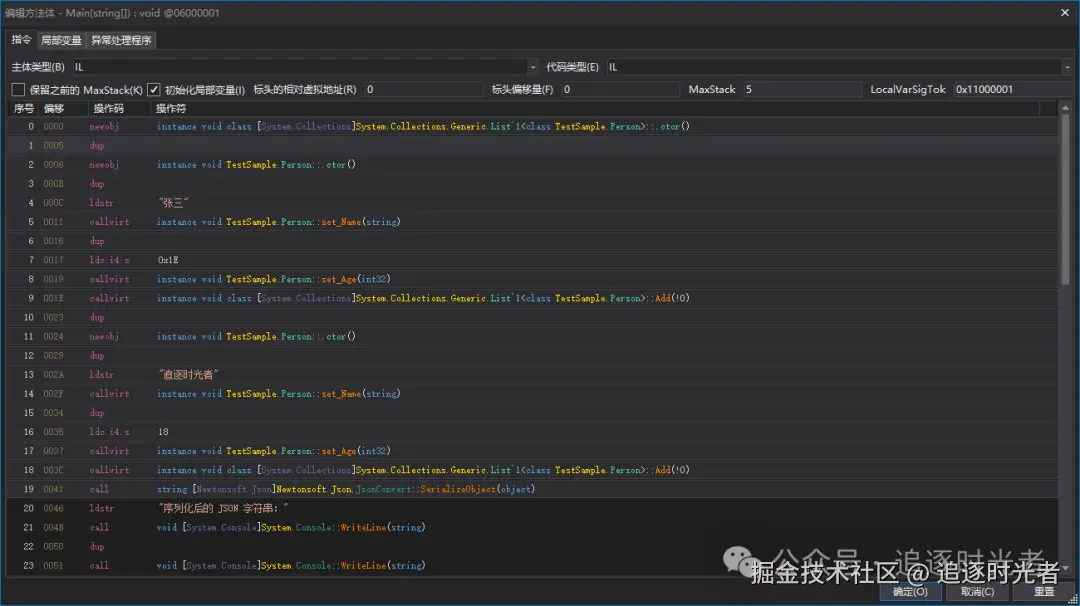Image resolution: width=1080 pixels, height=606 pixels.
Task: Click offset 0041 in row 19
Action: click(x=53, y=489)
